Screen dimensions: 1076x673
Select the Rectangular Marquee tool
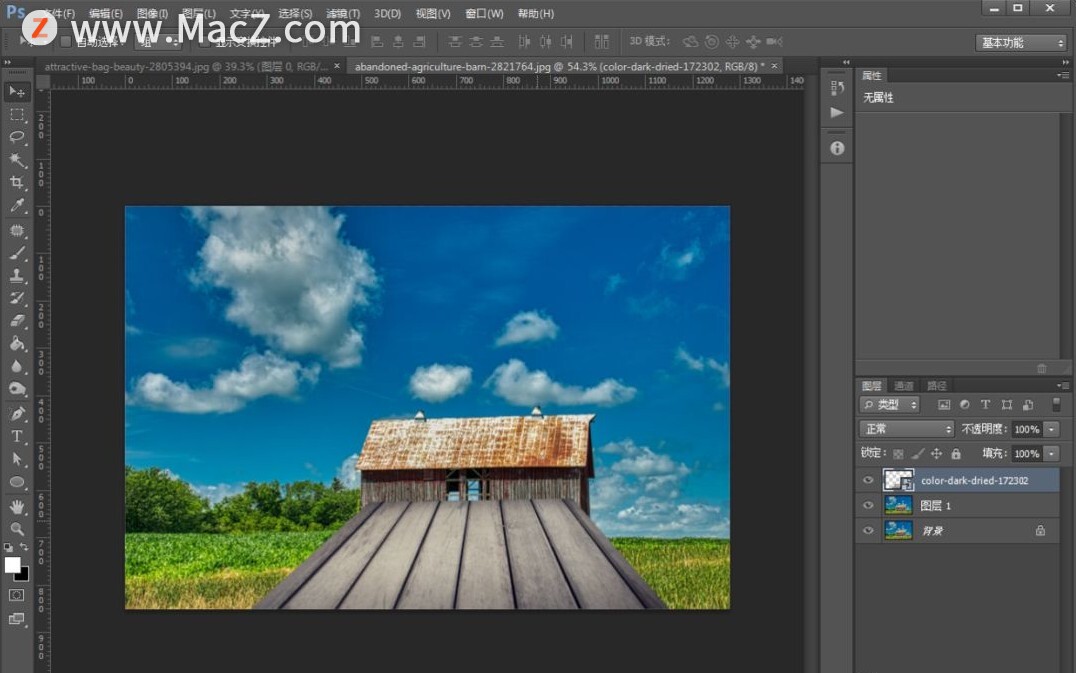pos(17,115)
